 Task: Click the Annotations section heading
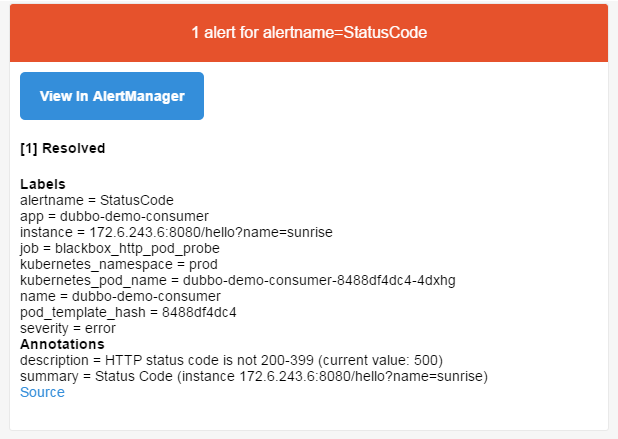62,344
